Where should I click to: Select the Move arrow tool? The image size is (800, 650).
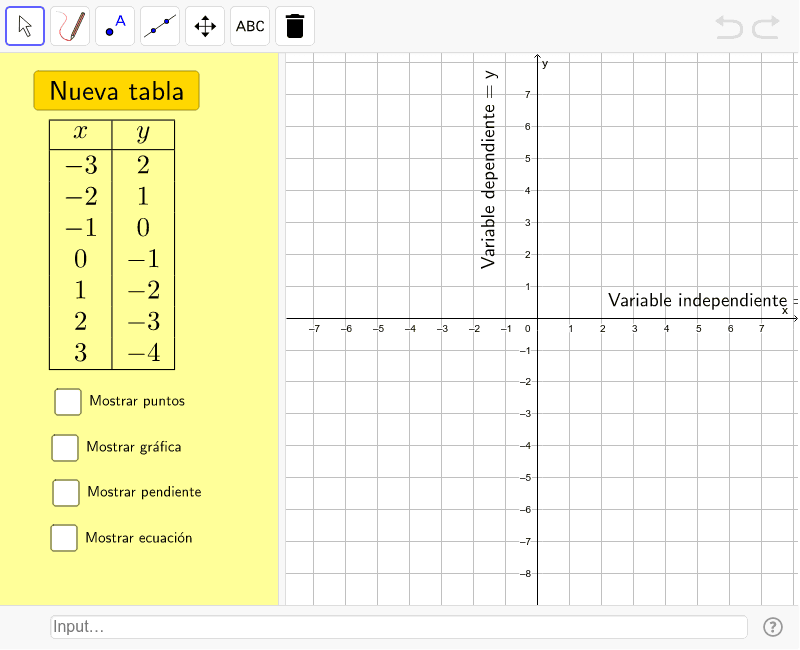pos(26,26)
